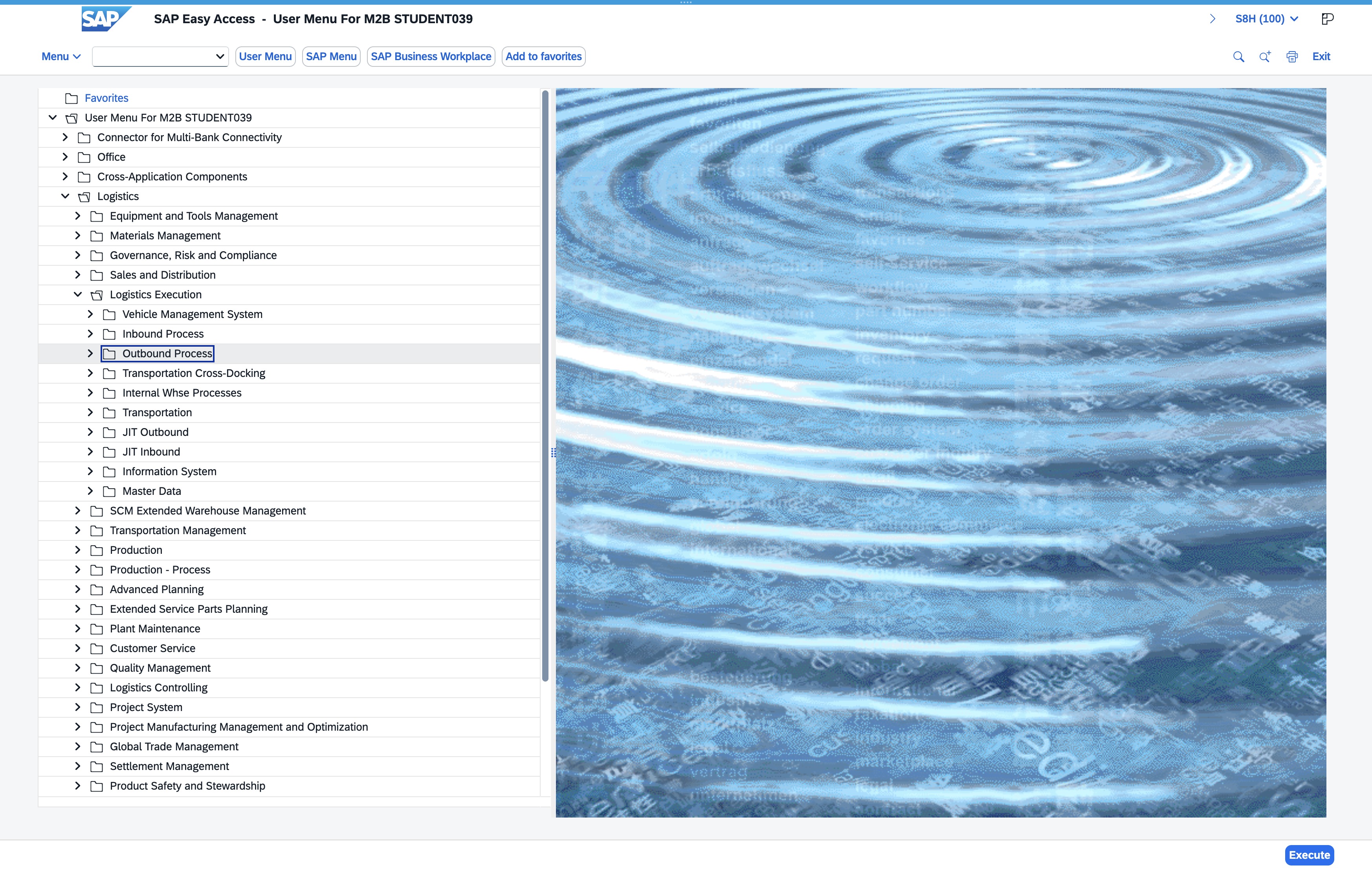Screen dimensions: 1372x871
Task: Click the open folder icon for User Menu
Action: (x=71, y=118)
